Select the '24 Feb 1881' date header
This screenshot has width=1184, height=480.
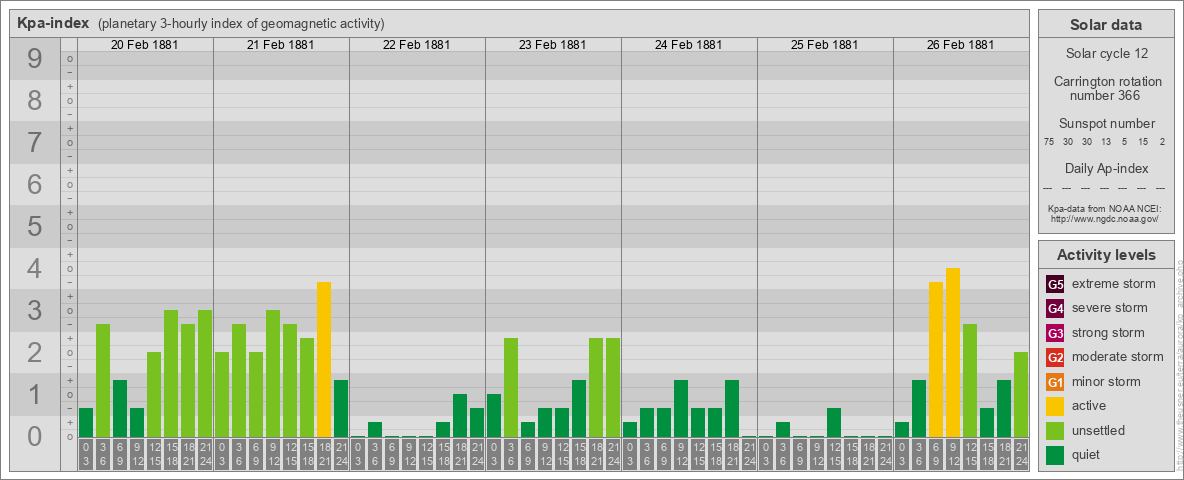pyautogui.click(x=688, y=45)
